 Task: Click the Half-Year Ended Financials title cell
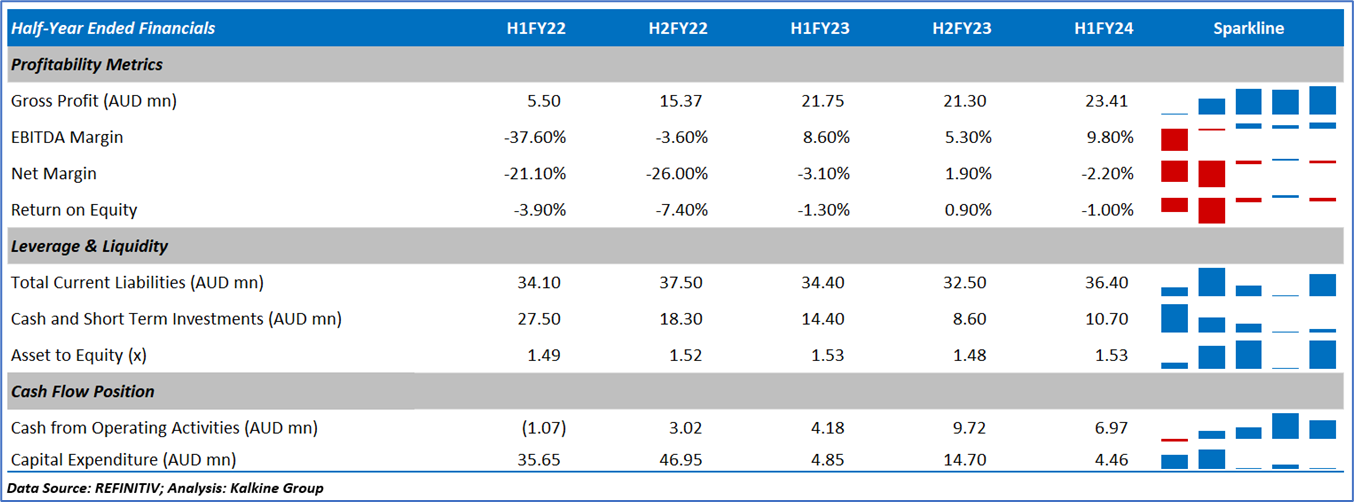(x=112, y=29)
